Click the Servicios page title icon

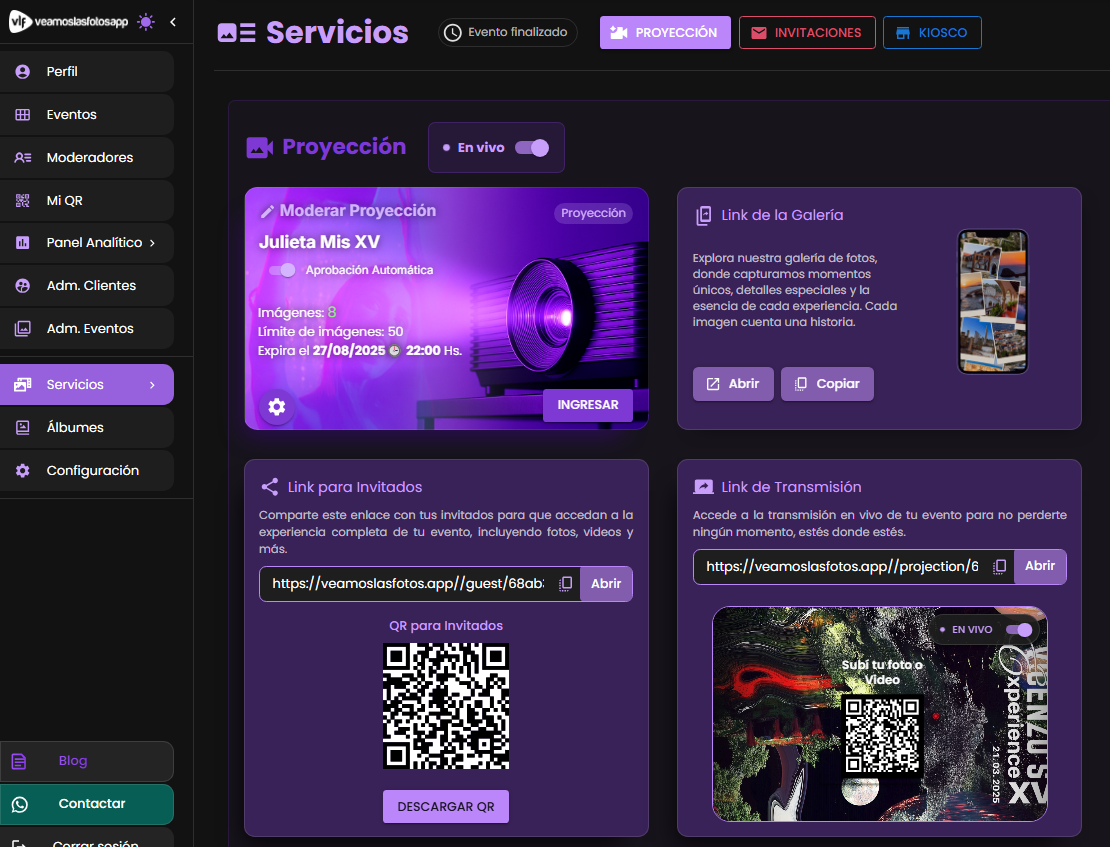click(x=236, y=33)
